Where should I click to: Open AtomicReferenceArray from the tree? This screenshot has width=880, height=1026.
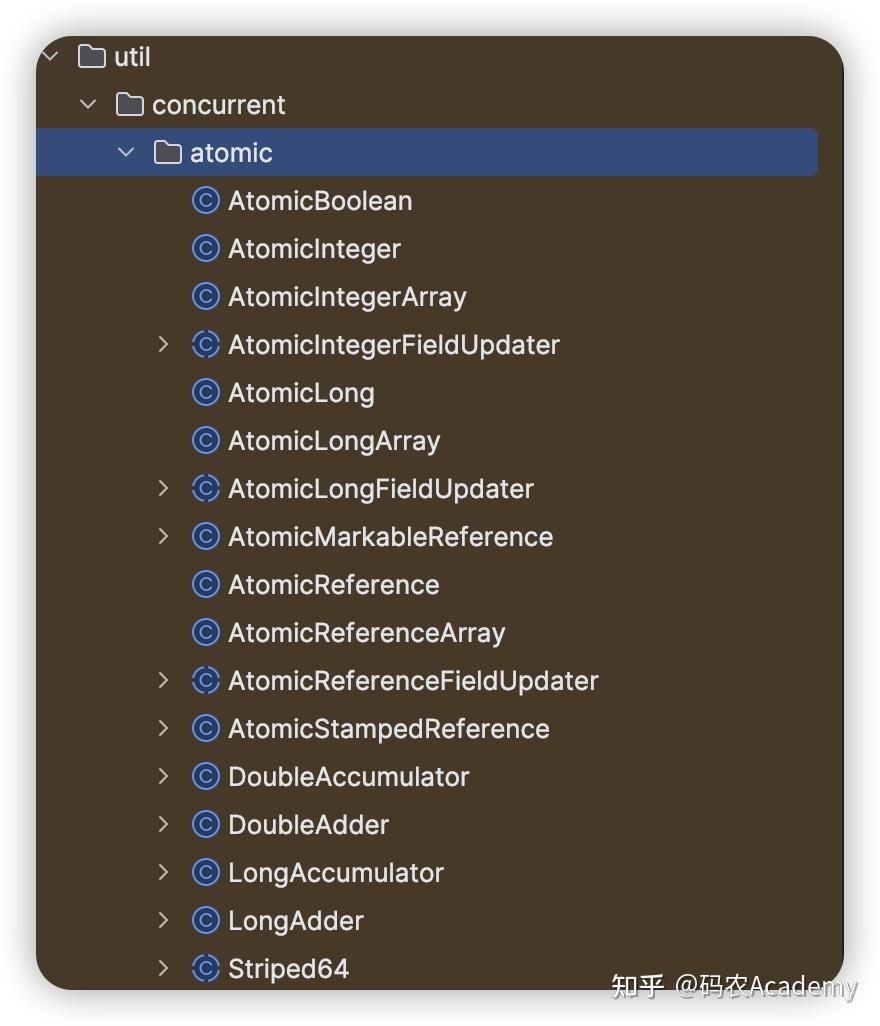[x=366, y=633]
